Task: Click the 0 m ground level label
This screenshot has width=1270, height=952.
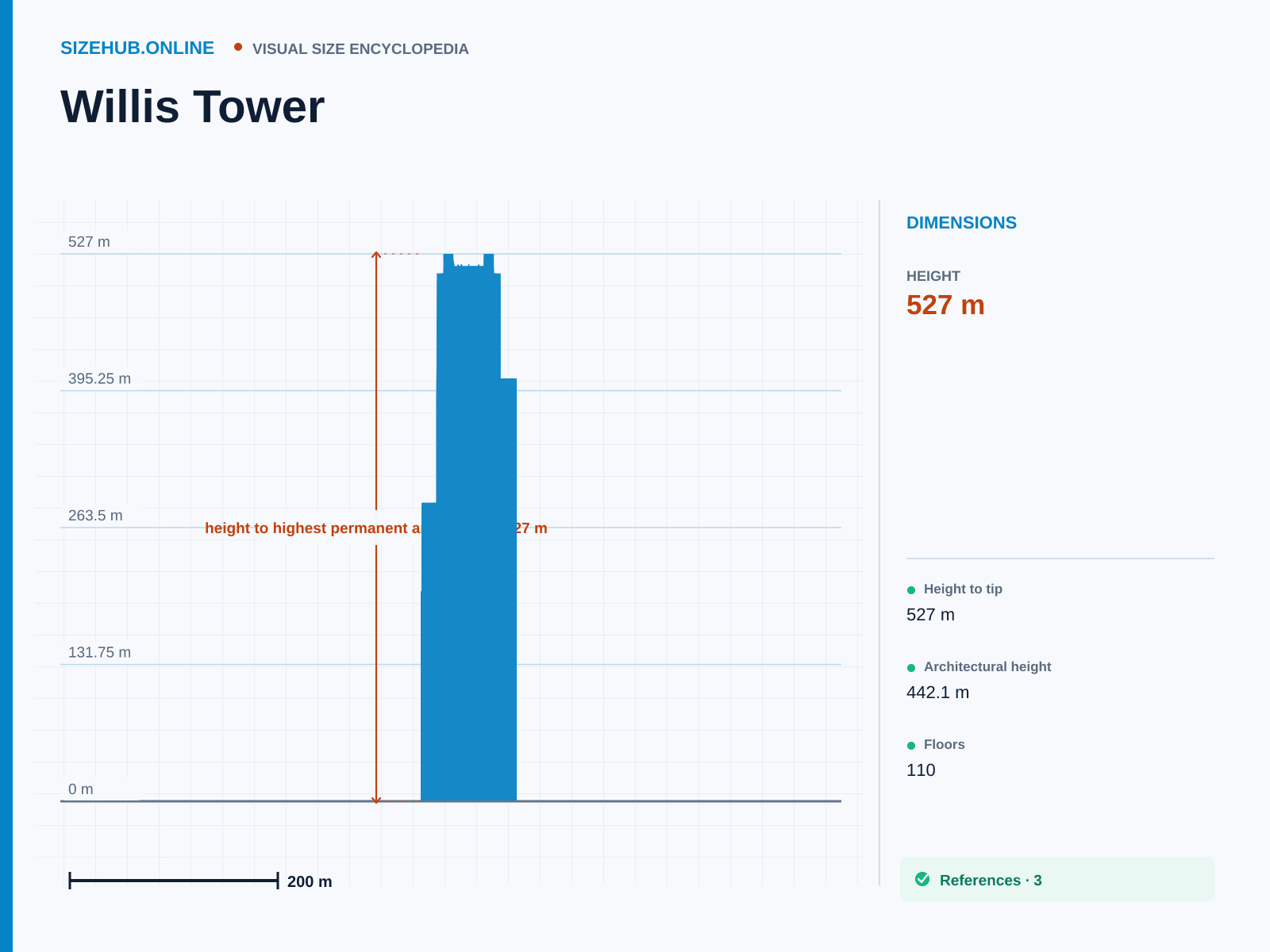Action: pos(81,789)
